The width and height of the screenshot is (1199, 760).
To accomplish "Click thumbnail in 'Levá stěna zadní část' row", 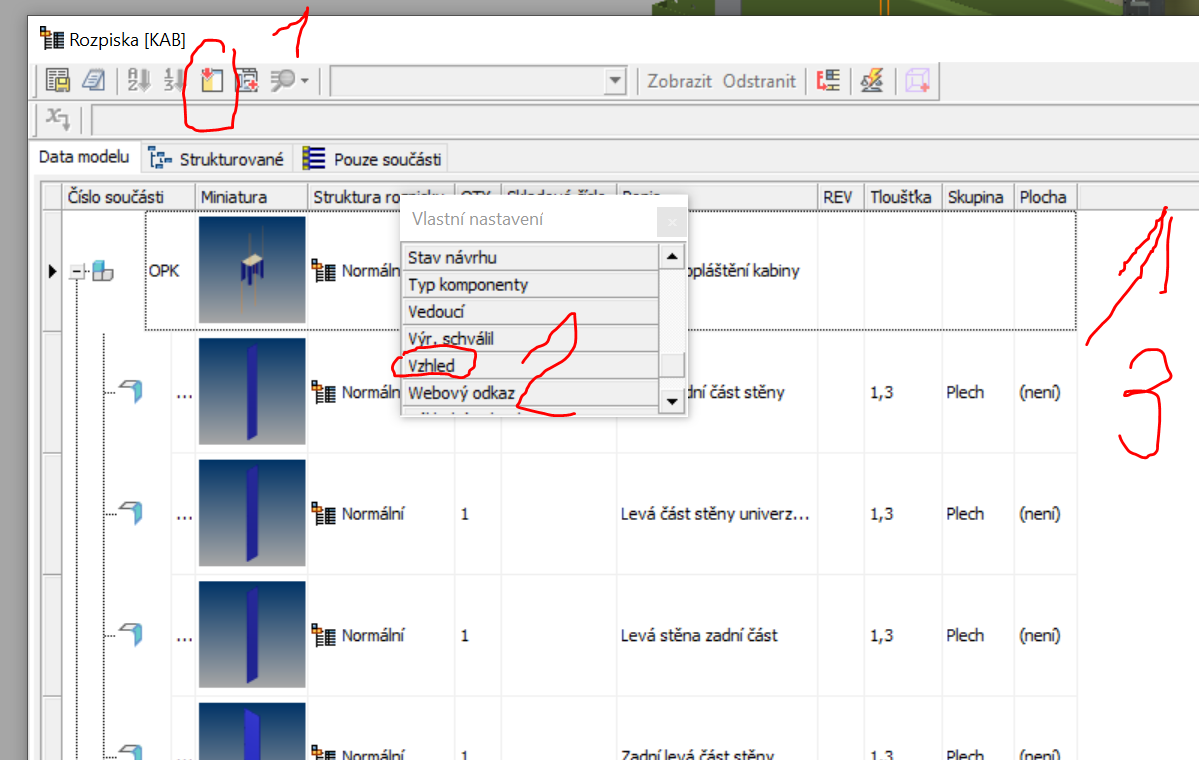I will pyautogui.click(x=252, y=634).
